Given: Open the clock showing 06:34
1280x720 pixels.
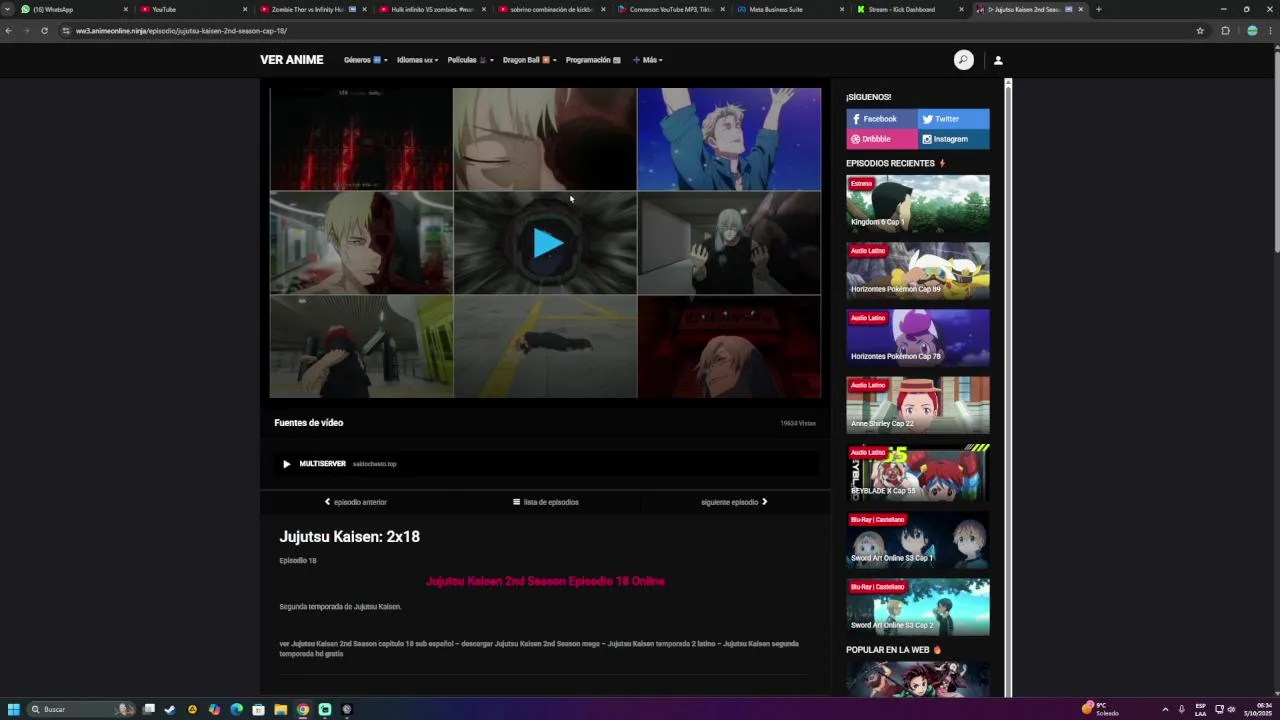Looking at the screenshot, I should (x=1257, y=709).
